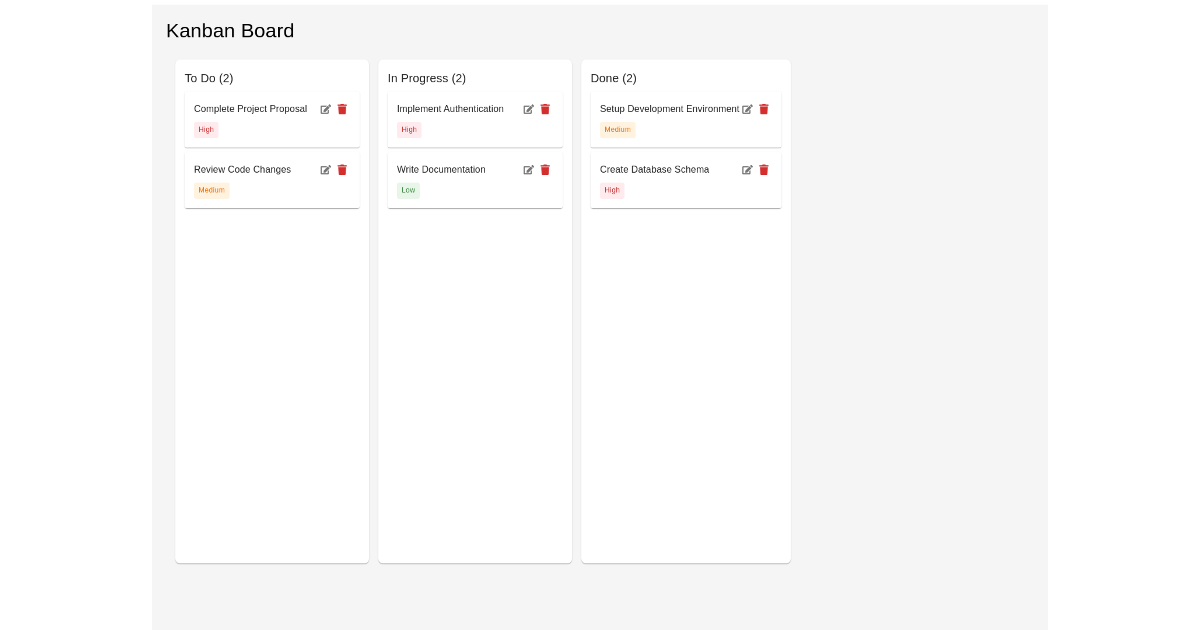Click the Medium badge on Review Code Changes
The height and width of the screenshot is (630, 1200).
click(x=211, y=190)
